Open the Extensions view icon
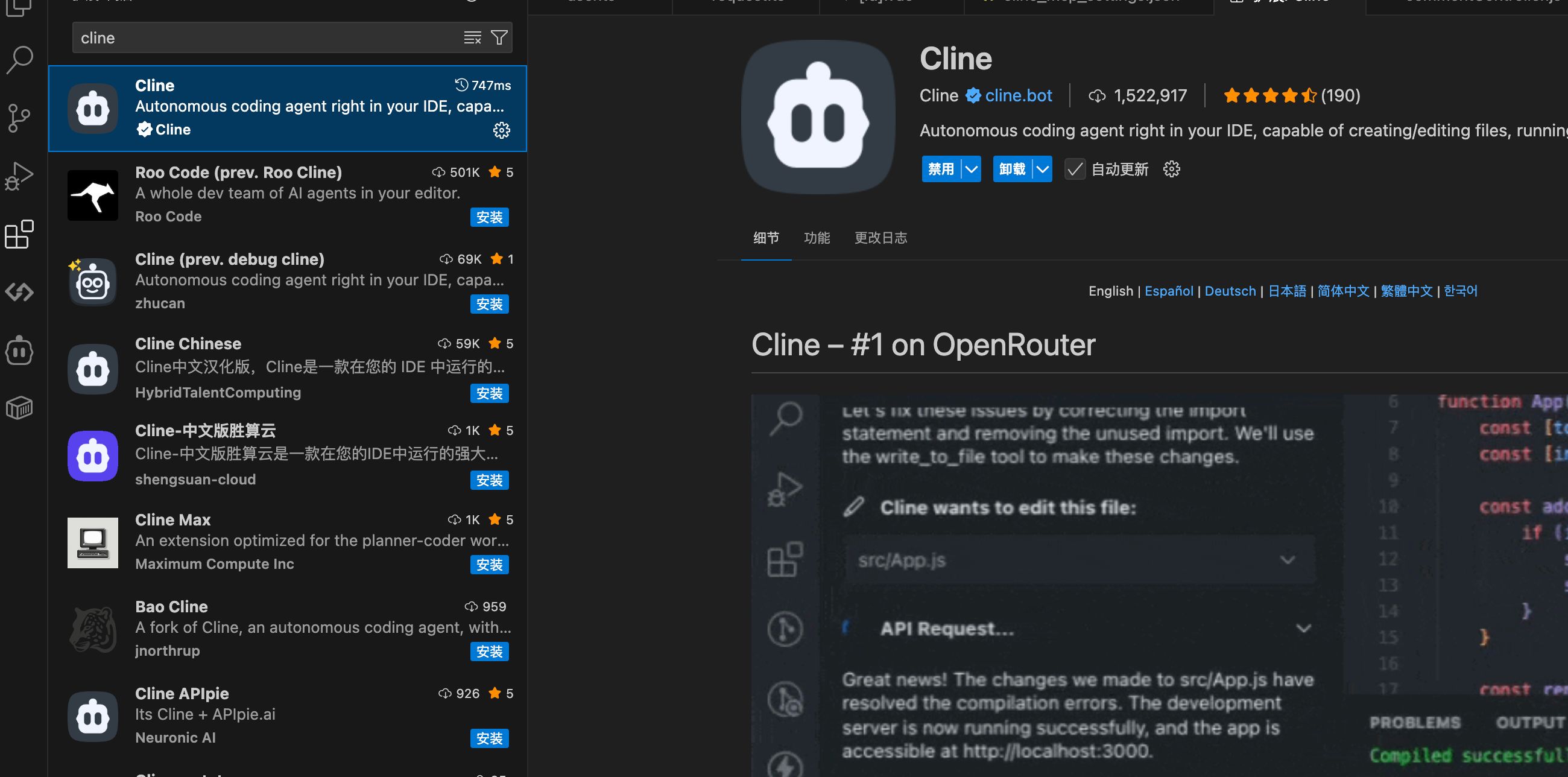Image resolution: width=1568 pixels, height=777 pixels. click(x=19, y=235)
